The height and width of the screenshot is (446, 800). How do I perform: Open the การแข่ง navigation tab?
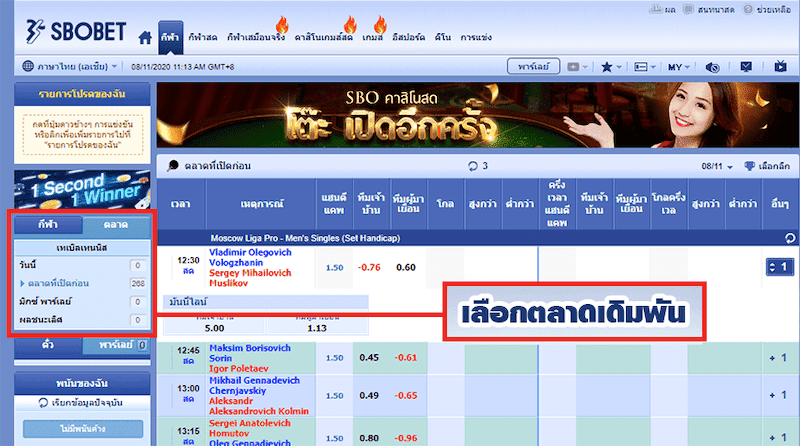pyautogui.click(x=476, y=37)
